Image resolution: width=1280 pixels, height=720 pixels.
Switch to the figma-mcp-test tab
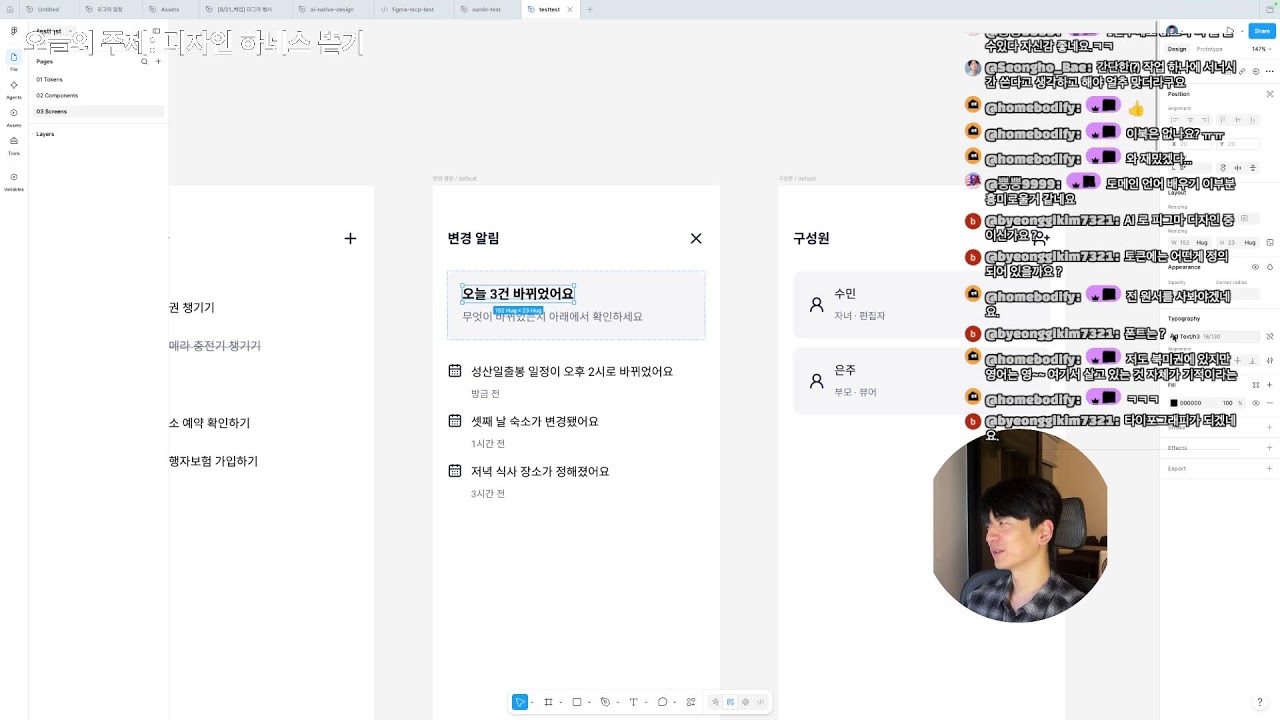(x=413, y=9)
